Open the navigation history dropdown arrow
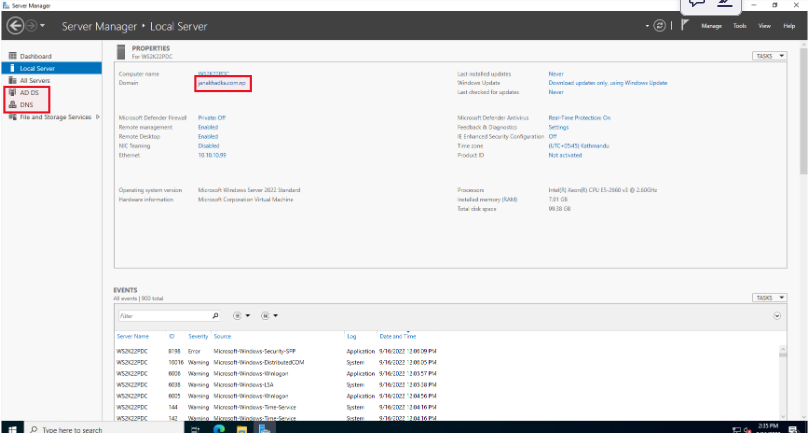 [44, 26]
